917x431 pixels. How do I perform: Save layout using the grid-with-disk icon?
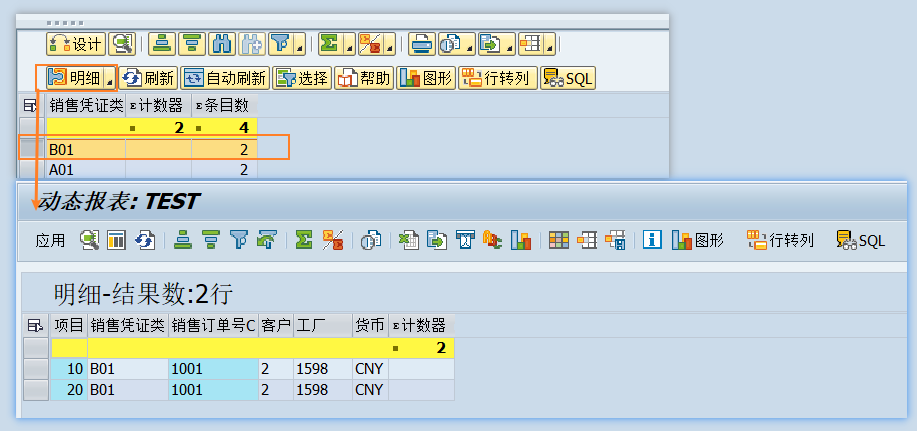pos(615,240)
